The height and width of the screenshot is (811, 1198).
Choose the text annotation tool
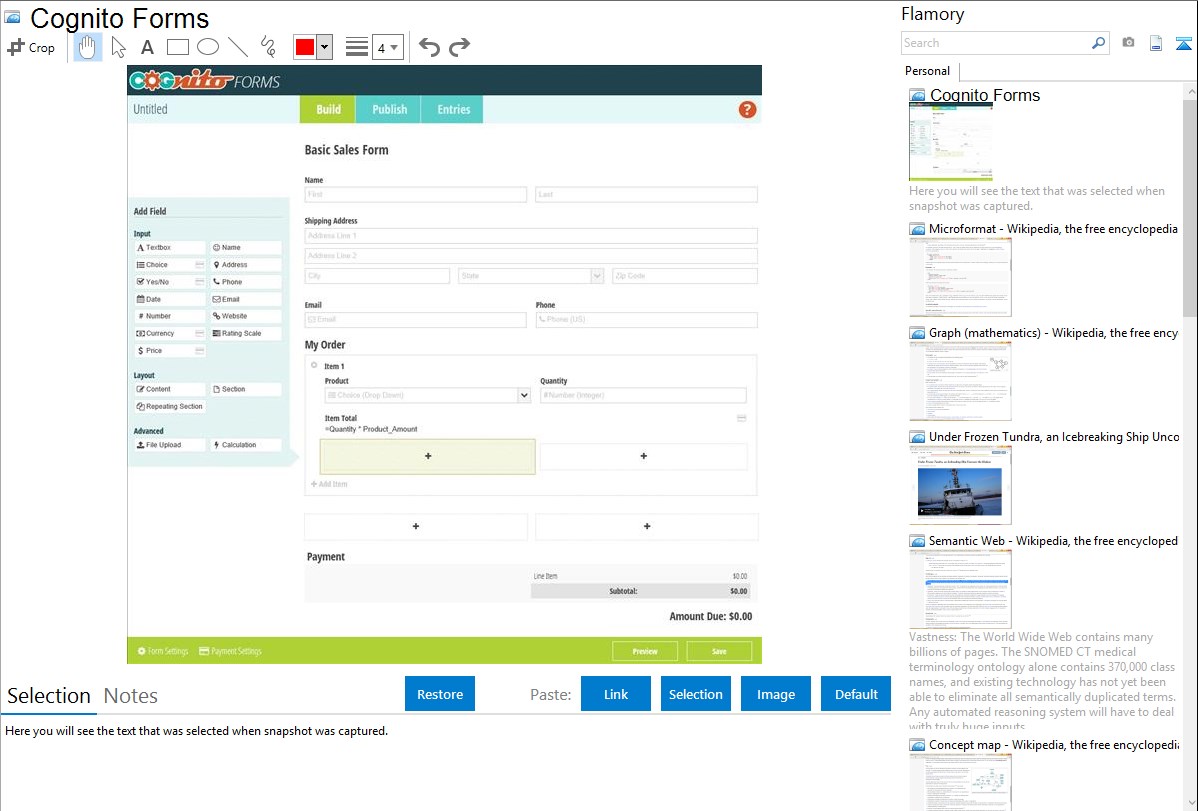coord(147,47)
